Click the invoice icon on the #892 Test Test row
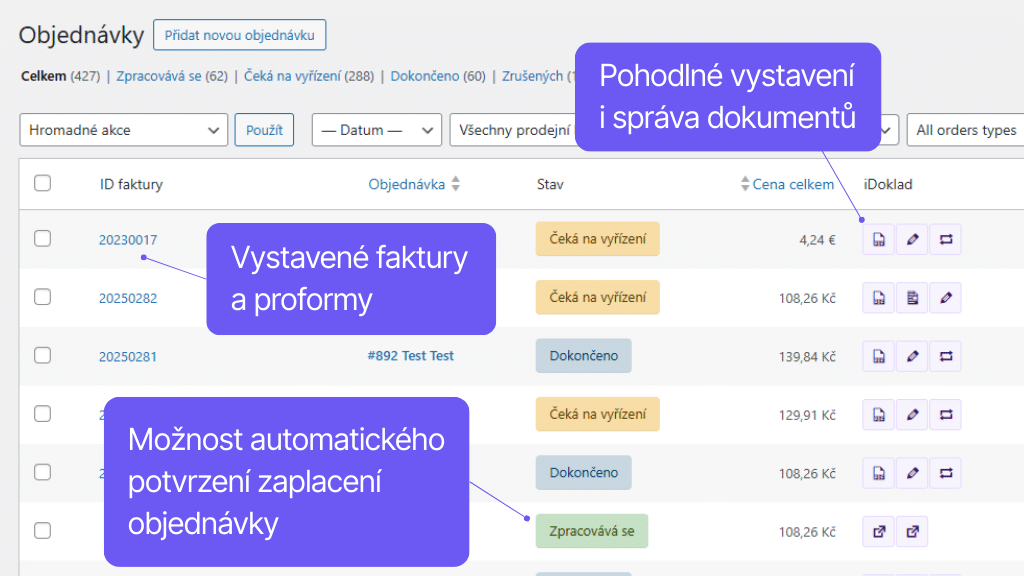This screenshot has width=1024, height=576. coord(878,355)
